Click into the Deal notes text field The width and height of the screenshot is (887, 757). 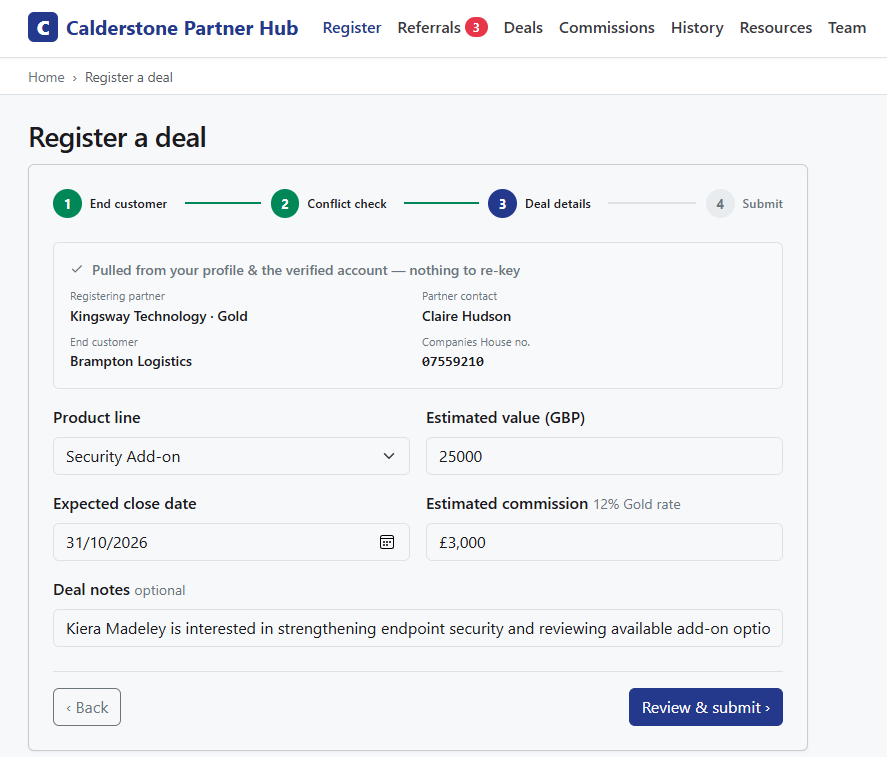417,628
